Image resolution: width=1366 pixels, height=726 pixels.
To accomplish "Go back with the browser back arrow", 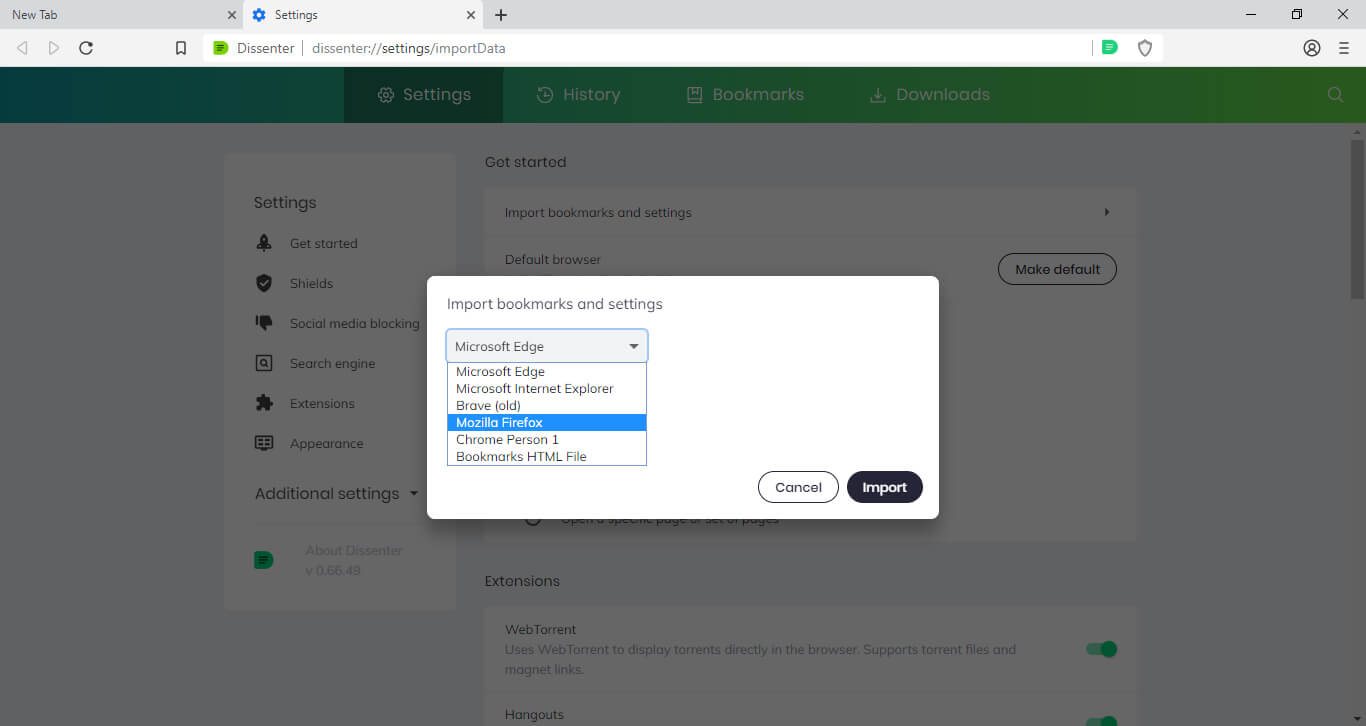I will pos(23,48).
